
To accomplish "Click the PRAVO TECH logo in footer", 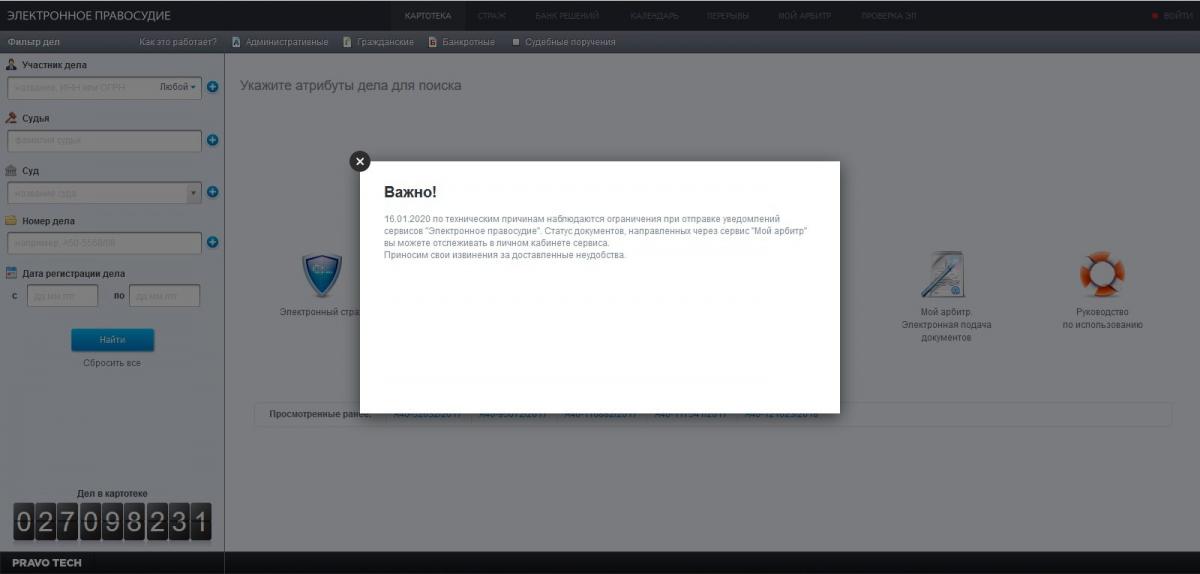I will [x=47, y=563].
